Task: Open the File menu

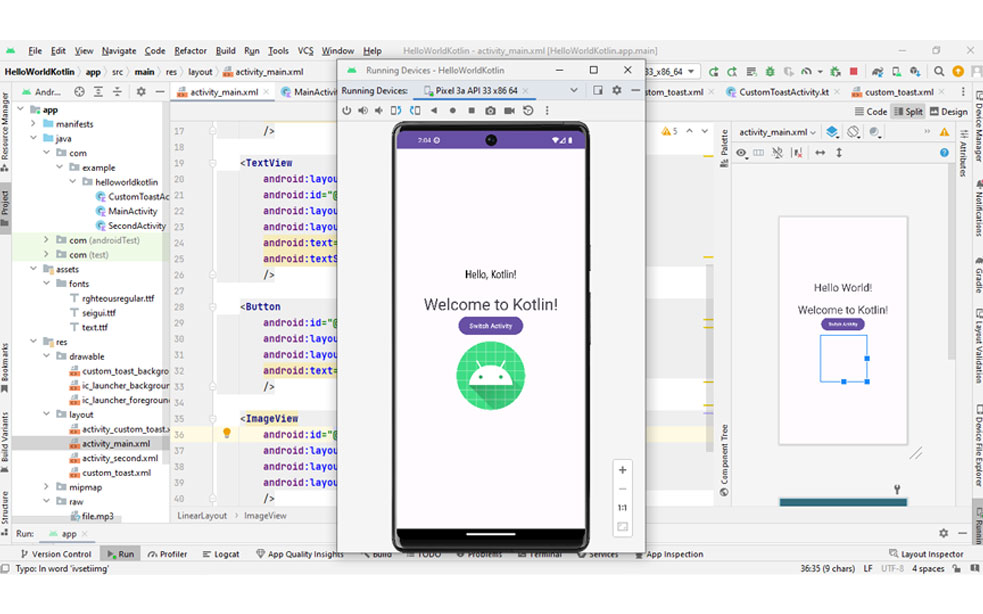Action: (35, 51)
